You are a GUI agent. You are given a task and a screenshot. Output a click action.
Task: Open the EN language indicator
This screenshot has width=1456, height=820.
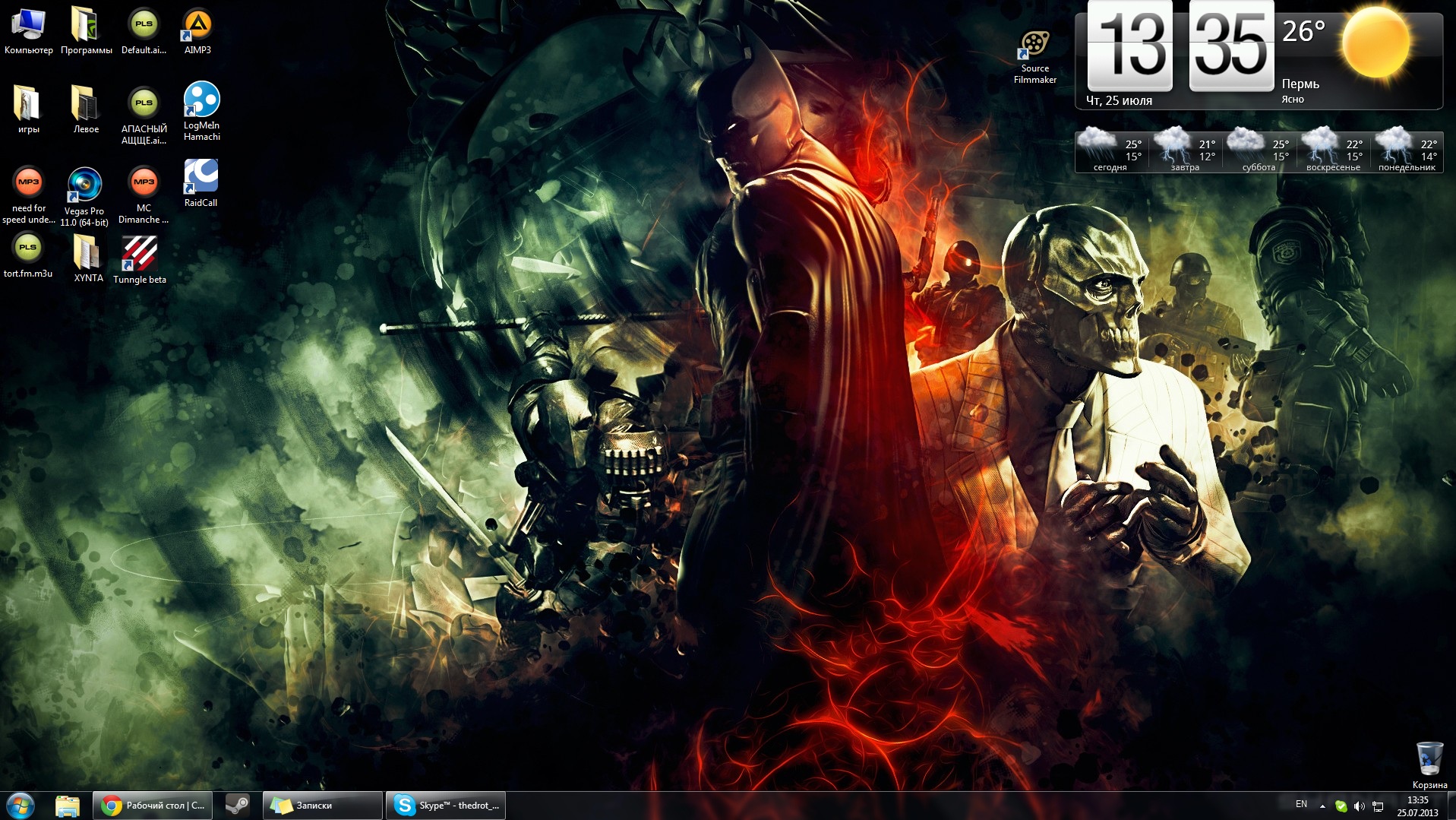coord(1301,804)
